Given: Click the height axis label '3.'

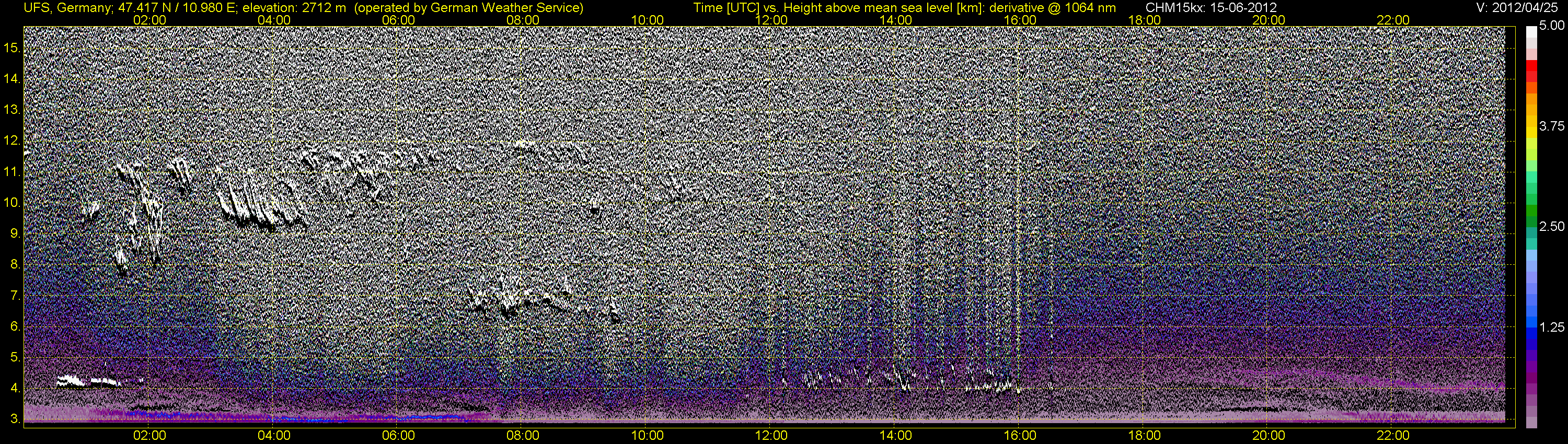Looking at the screenshot, I should click(15, 419).
